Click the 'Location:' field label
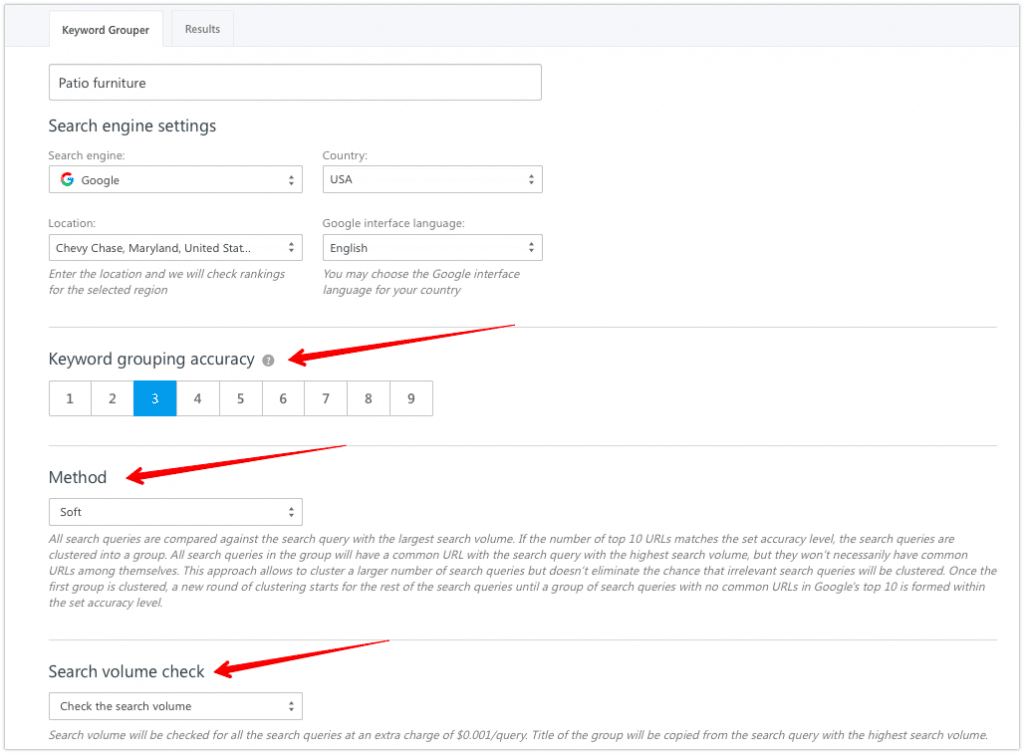This screenshot has height=754, width=1024. click(x=72, y=223)
